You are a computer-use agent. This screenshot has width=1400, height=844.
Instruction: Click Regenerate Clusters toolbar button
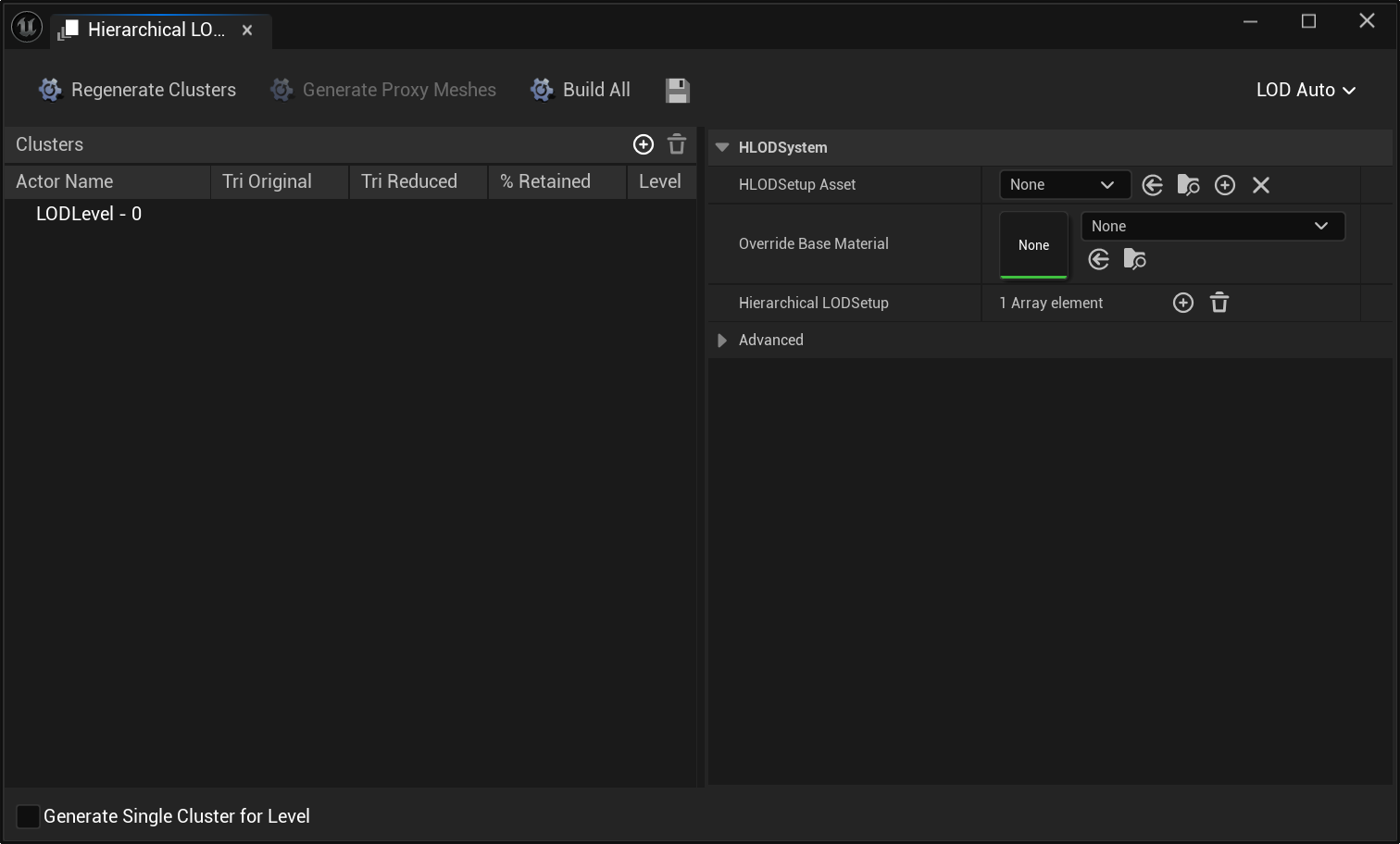coord(137,90)
